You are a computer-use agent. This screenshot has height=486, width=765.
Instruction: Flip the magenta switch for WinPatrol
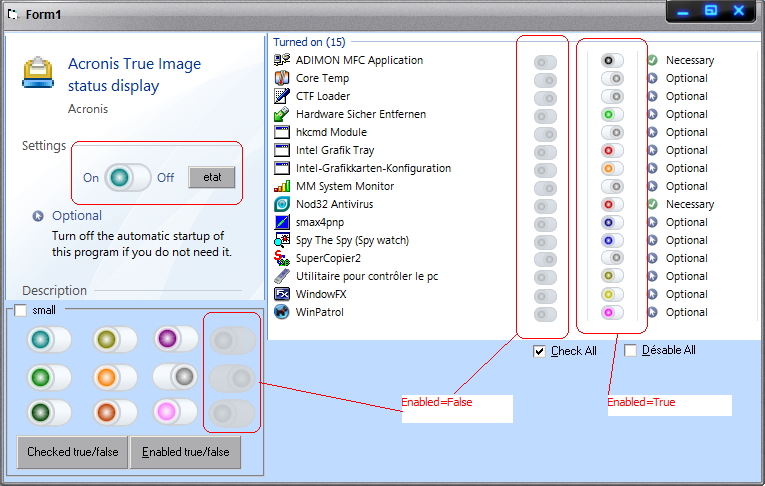coord(612,313)
